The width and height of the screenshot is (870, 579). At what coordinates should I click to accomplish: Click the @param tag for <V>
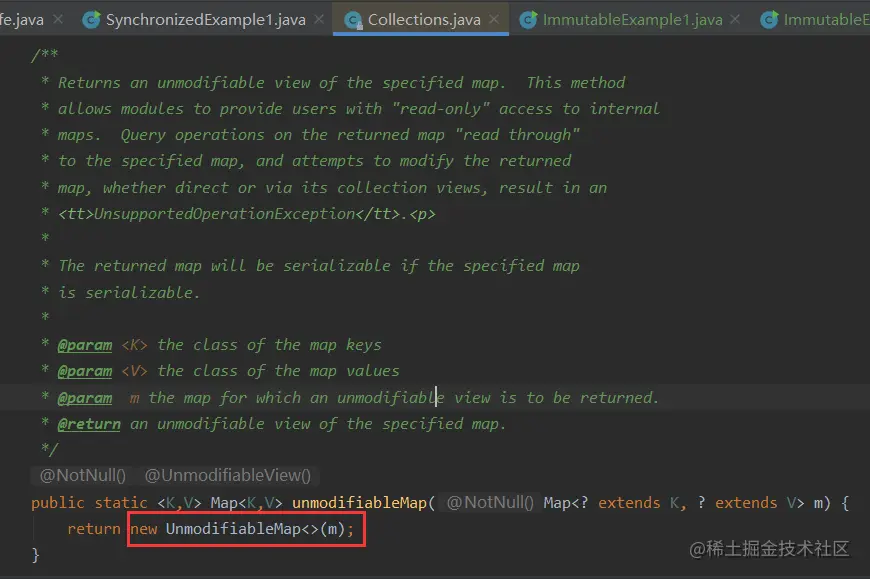(x=84, y=371)
